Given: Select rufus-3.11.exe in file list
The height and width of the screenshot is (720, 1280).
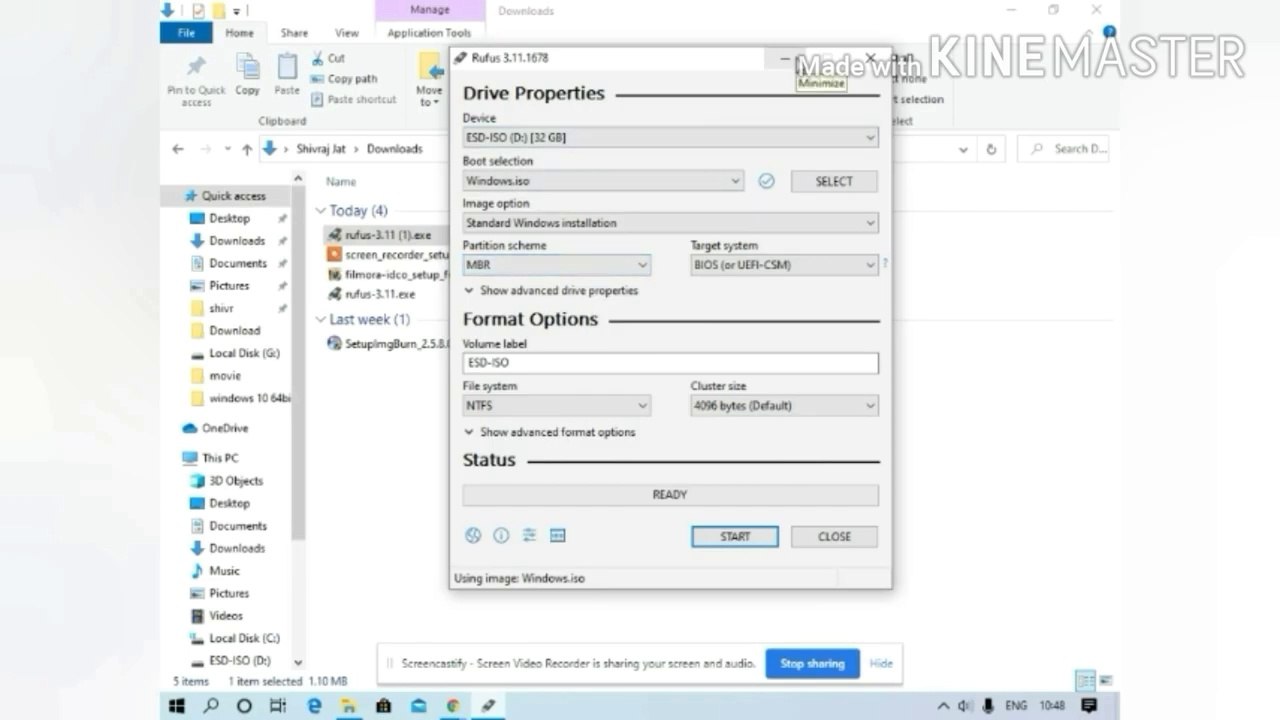Looking at the screenshot, I should click(372, 294).
